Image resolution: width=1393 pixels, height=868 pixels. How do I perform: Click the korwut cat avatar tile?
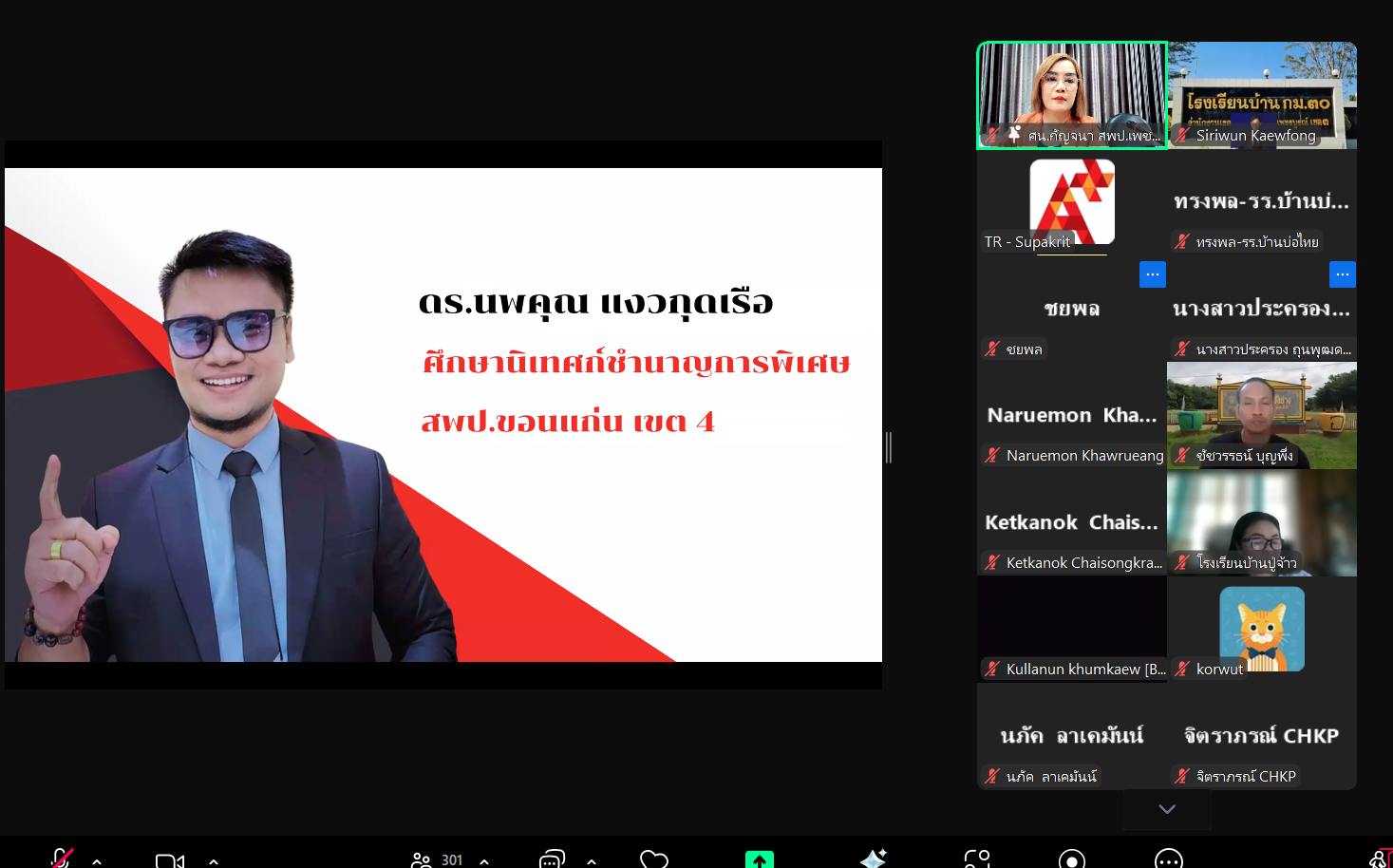(1262, 628)
